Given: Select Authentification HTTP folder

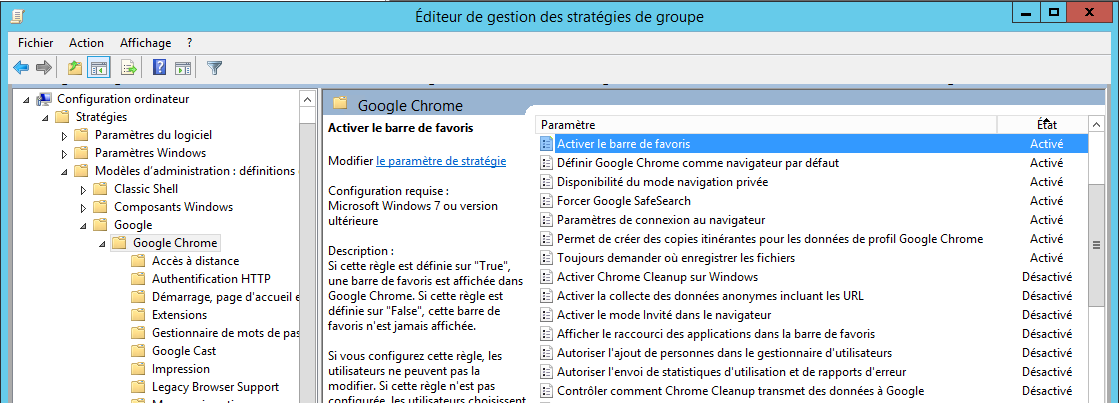Looking at the screenshot, I should tap(211, 279).
